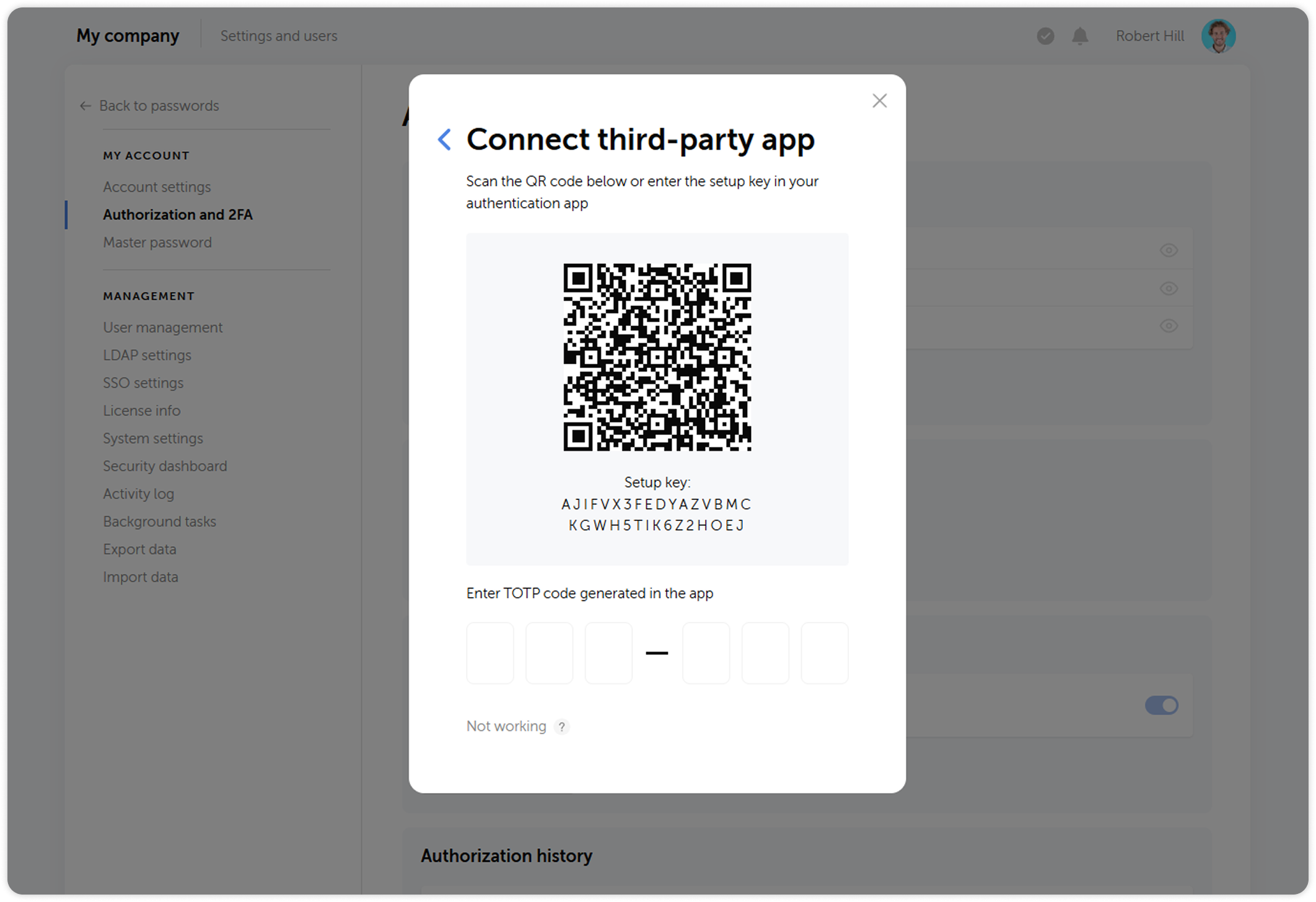Click the Robert Hill user name
The image size is (1316, 902).
tap(1149, 36)
